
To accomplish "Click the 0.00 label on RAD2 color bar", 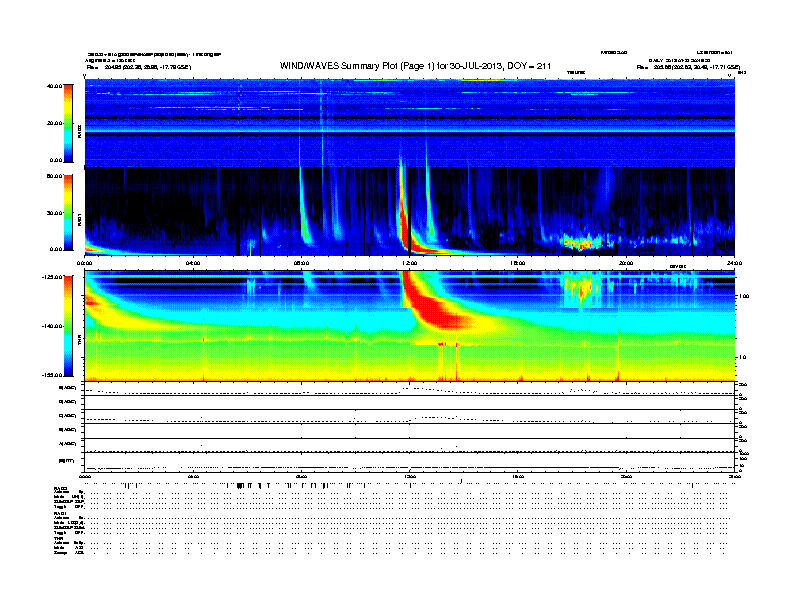I will (56, 160).
